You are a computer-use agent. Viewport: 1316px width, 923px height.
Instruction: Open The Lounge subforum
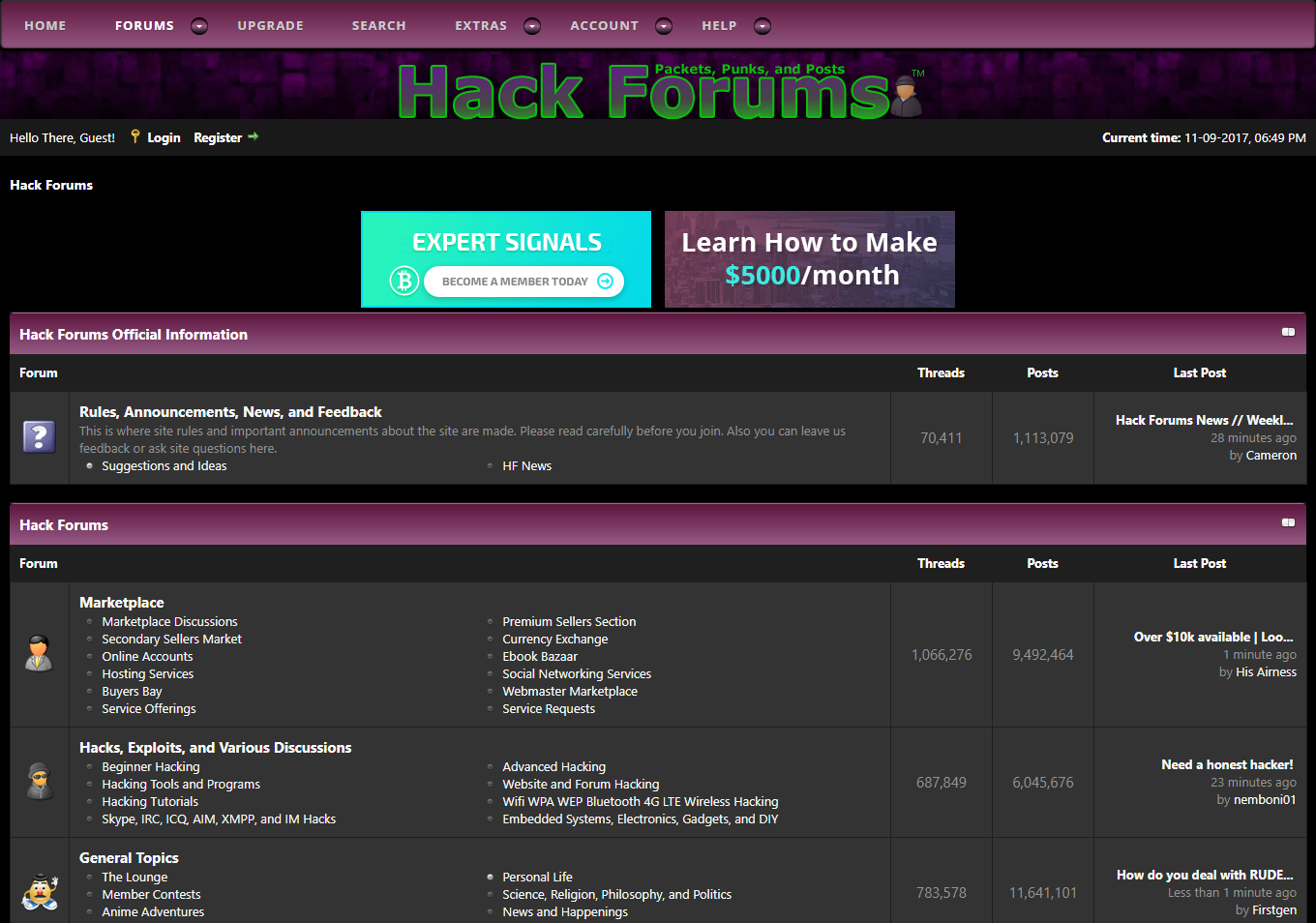pos(135,878)
